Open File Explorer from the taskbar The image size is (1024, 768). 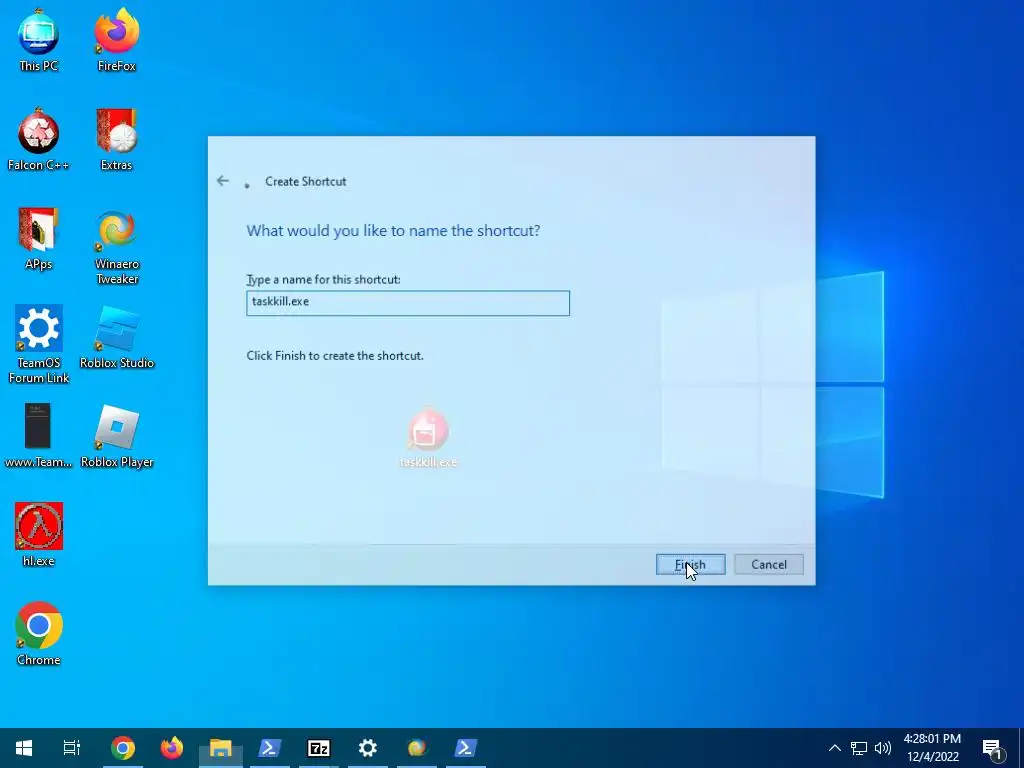pyautogui.click(x=221, y=748)
